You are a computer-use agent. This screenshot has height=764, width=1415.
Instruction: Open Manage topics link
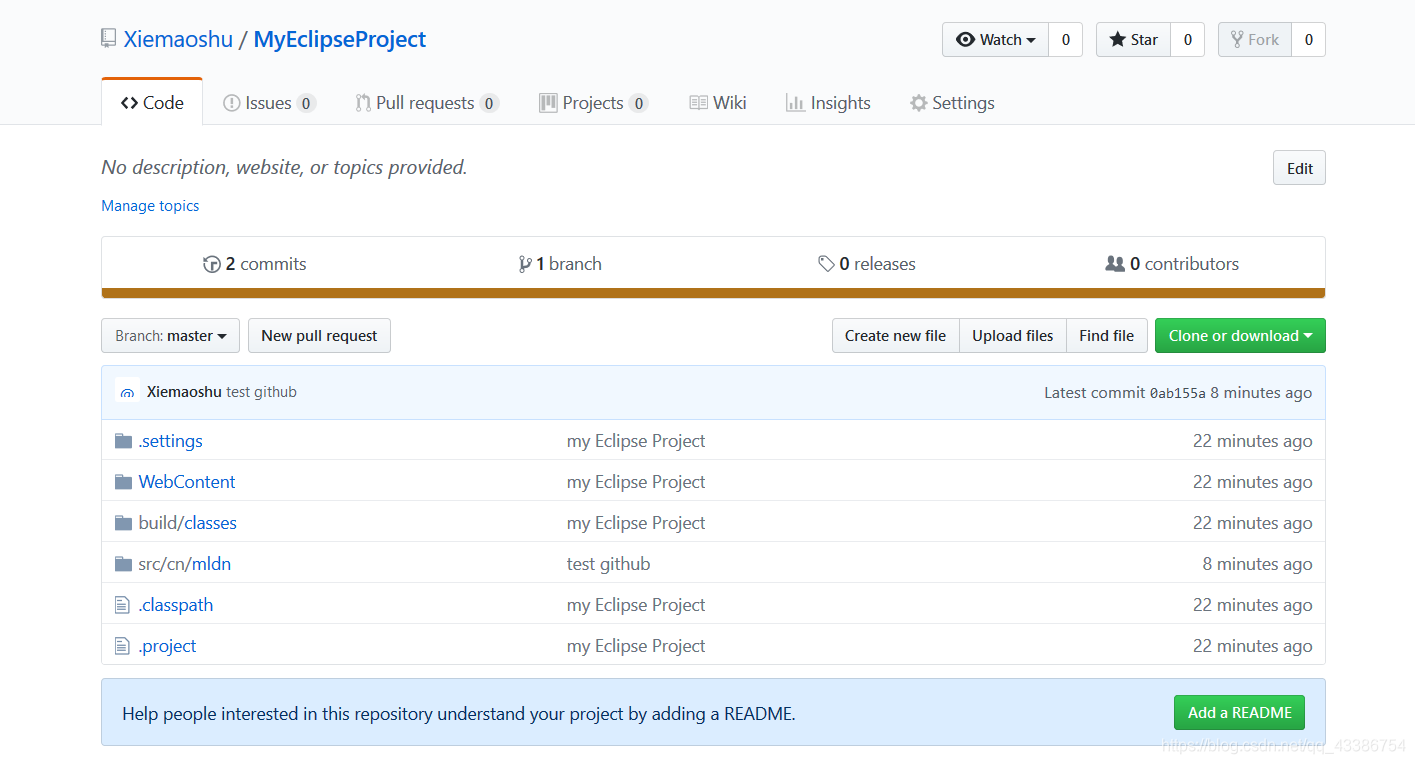[x=150, y=206]
